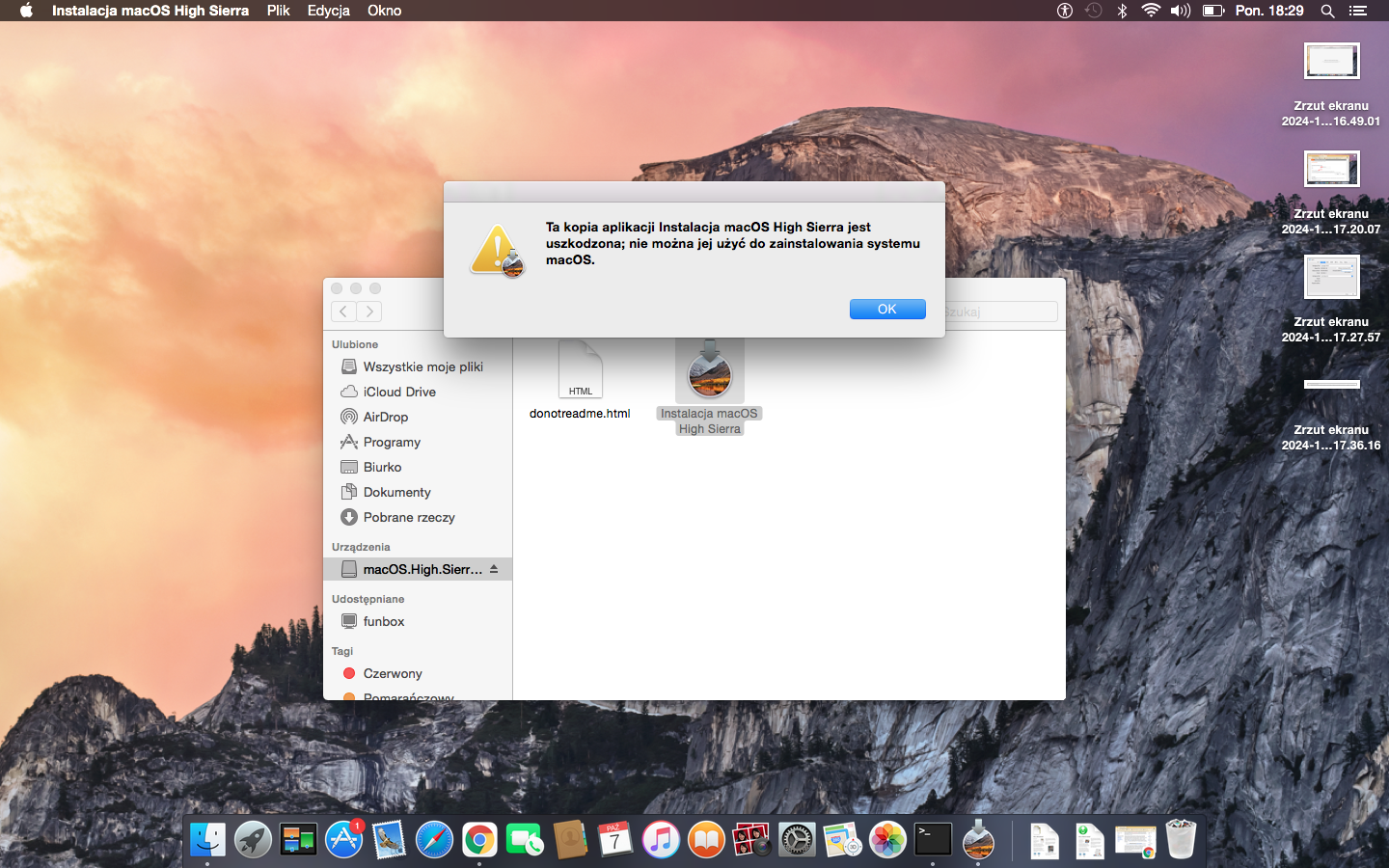Click the Finder back arrow button
Viewport: 1389px width, 868px height.
tap(343, 312)
